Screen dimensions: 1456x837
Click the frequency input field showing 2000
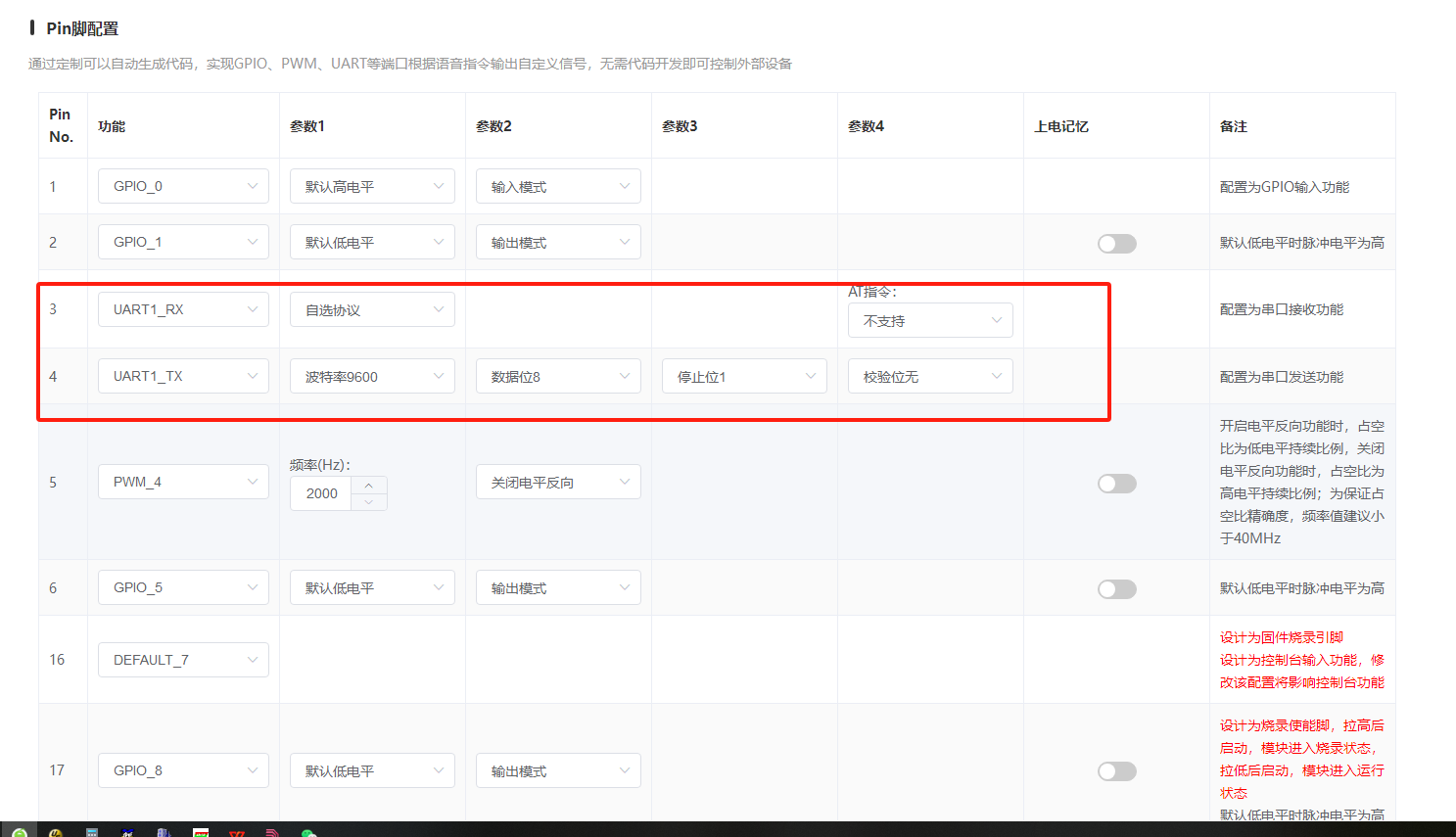point(322,493)
